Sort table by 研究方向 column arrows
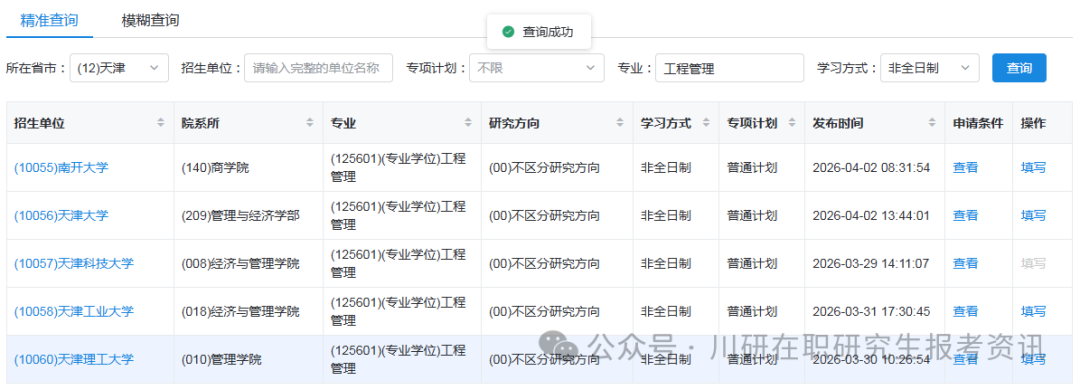This screenshot has width=1080, height=390. tap(620, 123)
